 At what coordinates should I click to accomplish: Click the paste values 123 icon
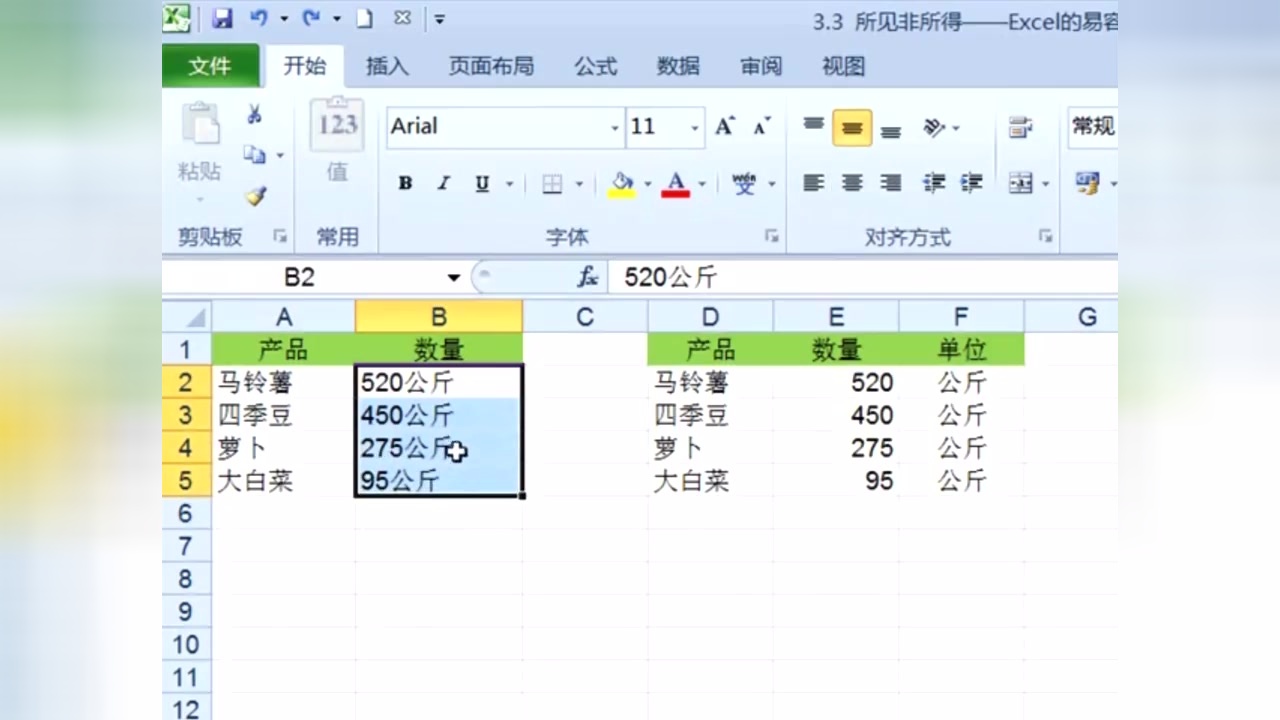(x=338, y=124)
